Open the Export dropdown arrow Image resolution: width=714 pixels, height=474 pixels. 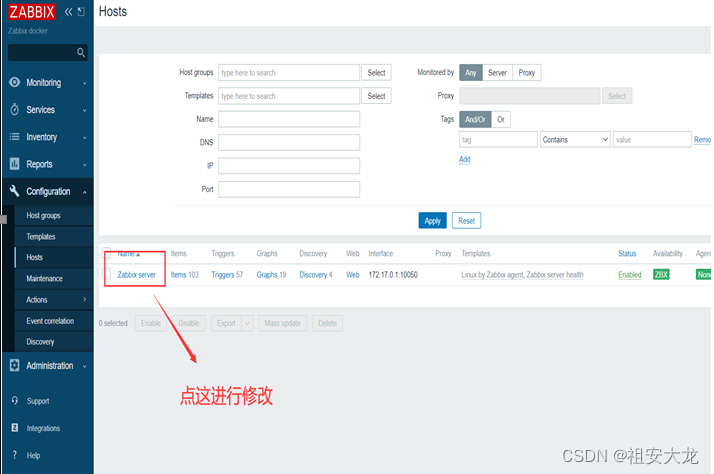click(247, 323)
